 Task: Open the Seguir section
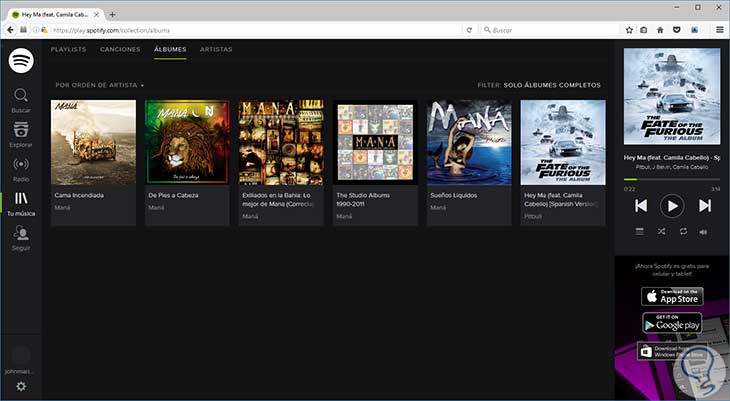coord(21,238)
